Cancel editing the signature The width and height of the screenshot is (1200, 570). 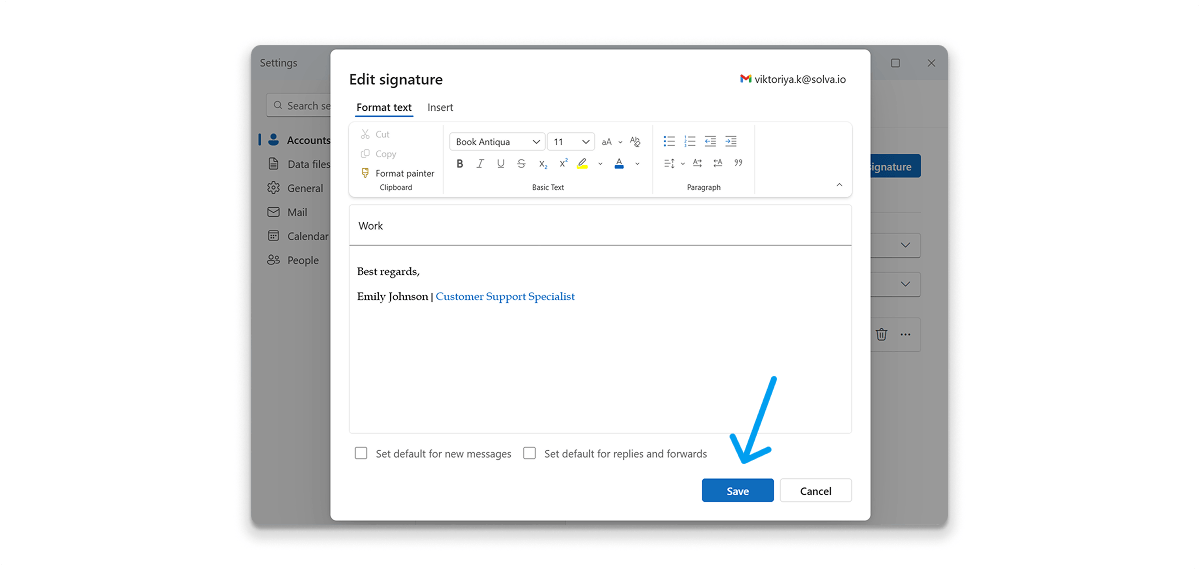coord(816,491)
